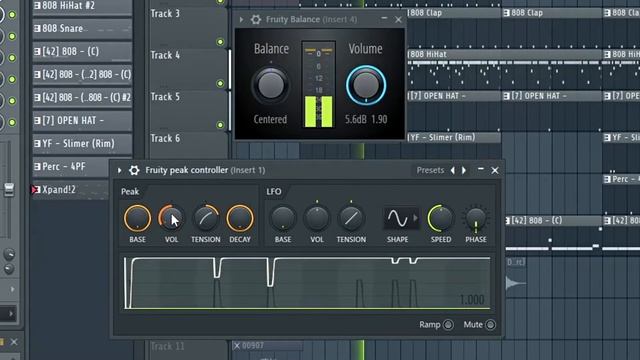Expand Fruity peak controller options arrow
The height and width of the screenshot is (360, 640).
120,170
